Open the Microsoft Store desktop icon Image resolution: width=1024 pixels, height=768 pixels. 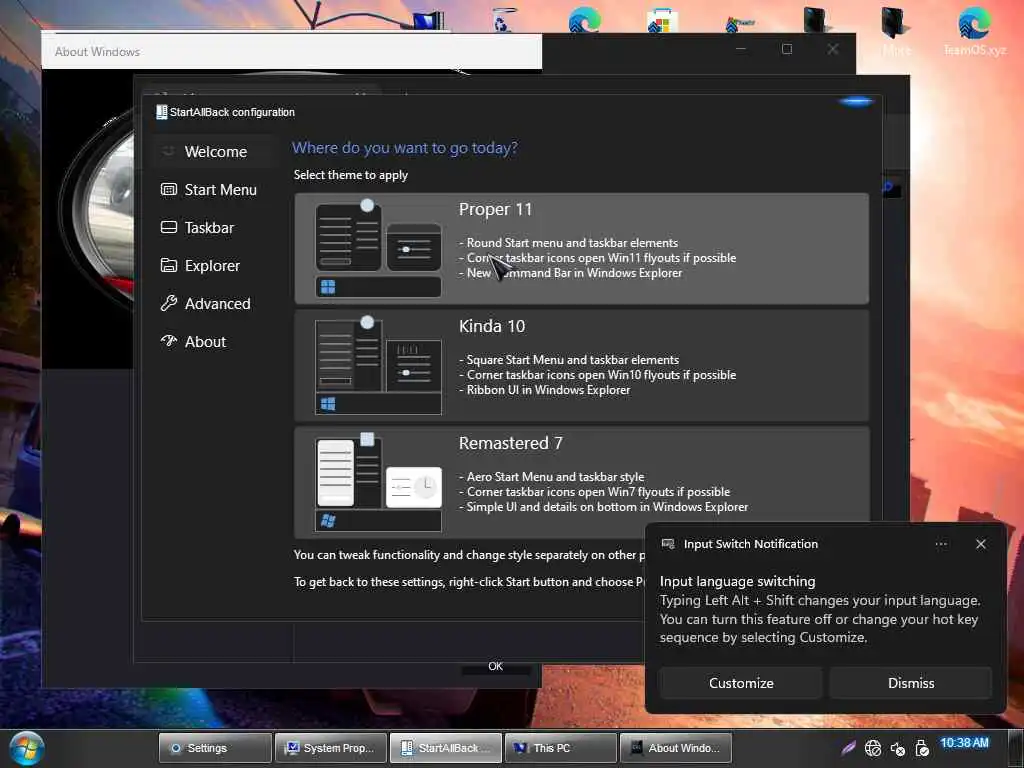pyautogui.click(x=662, y=21)
